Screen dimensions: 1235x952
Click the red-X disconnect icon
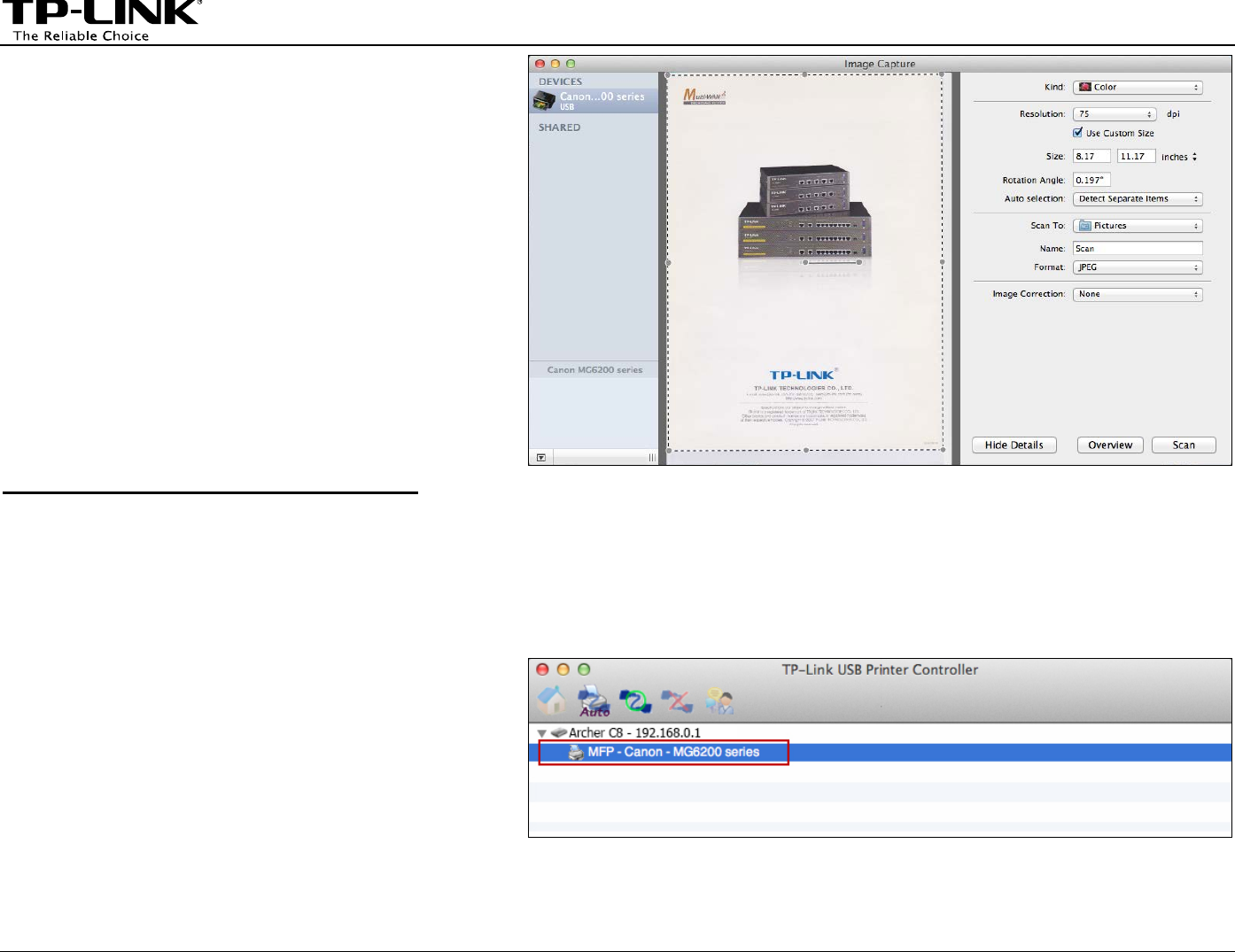click(678, 701)
